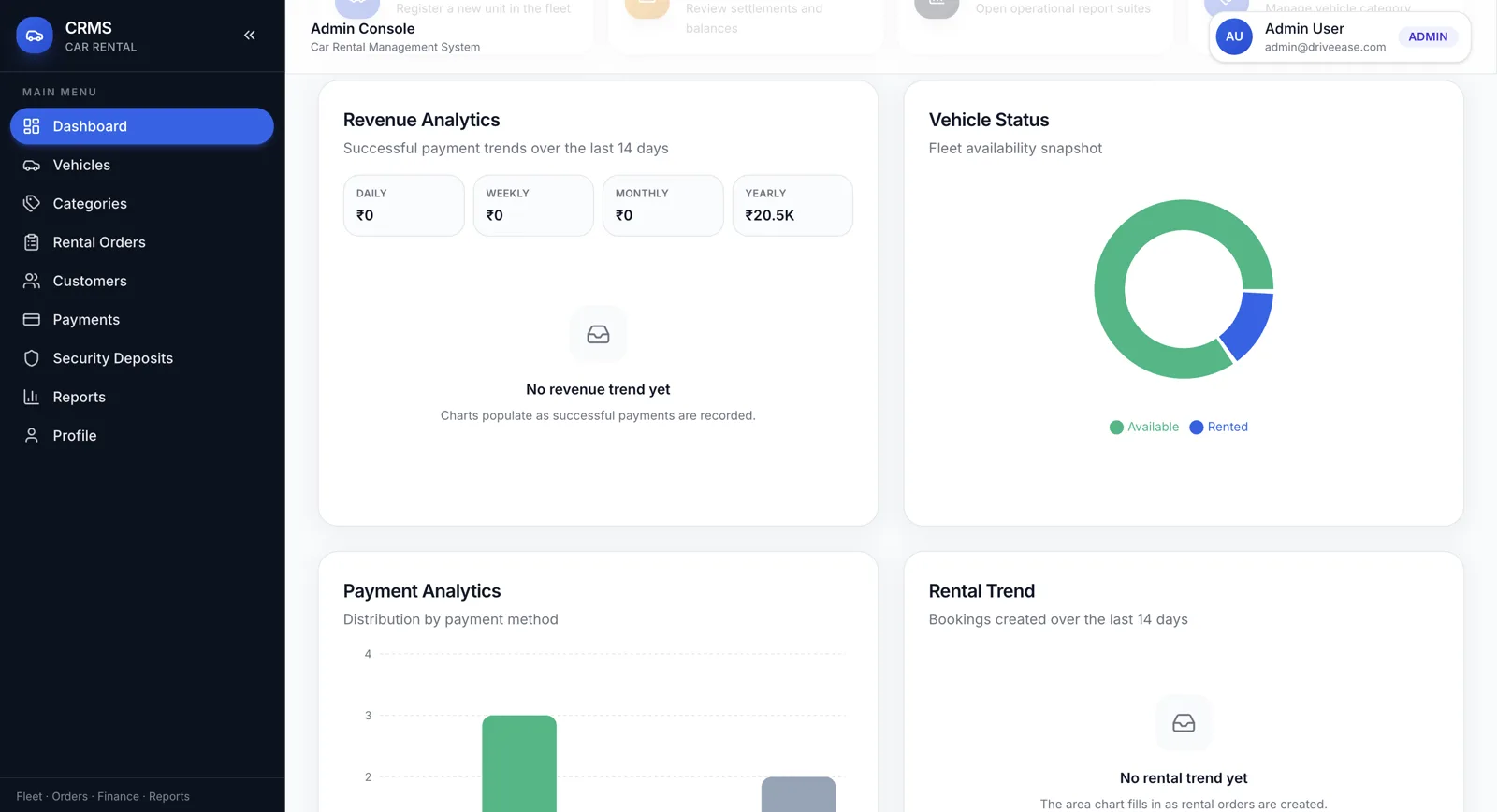Click the CRMS car logo icon
Image resolution: width=1497 pixels, height=812 pixels.
pyautogui.click(x=35, y=36)
